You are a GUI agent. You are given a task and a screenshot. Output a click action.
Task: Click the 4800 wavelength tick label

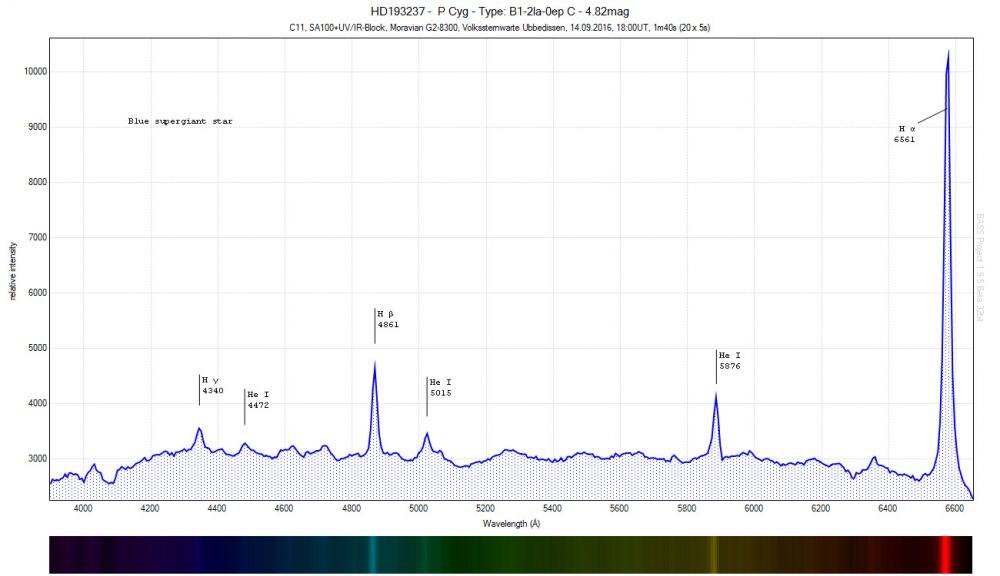351,508
